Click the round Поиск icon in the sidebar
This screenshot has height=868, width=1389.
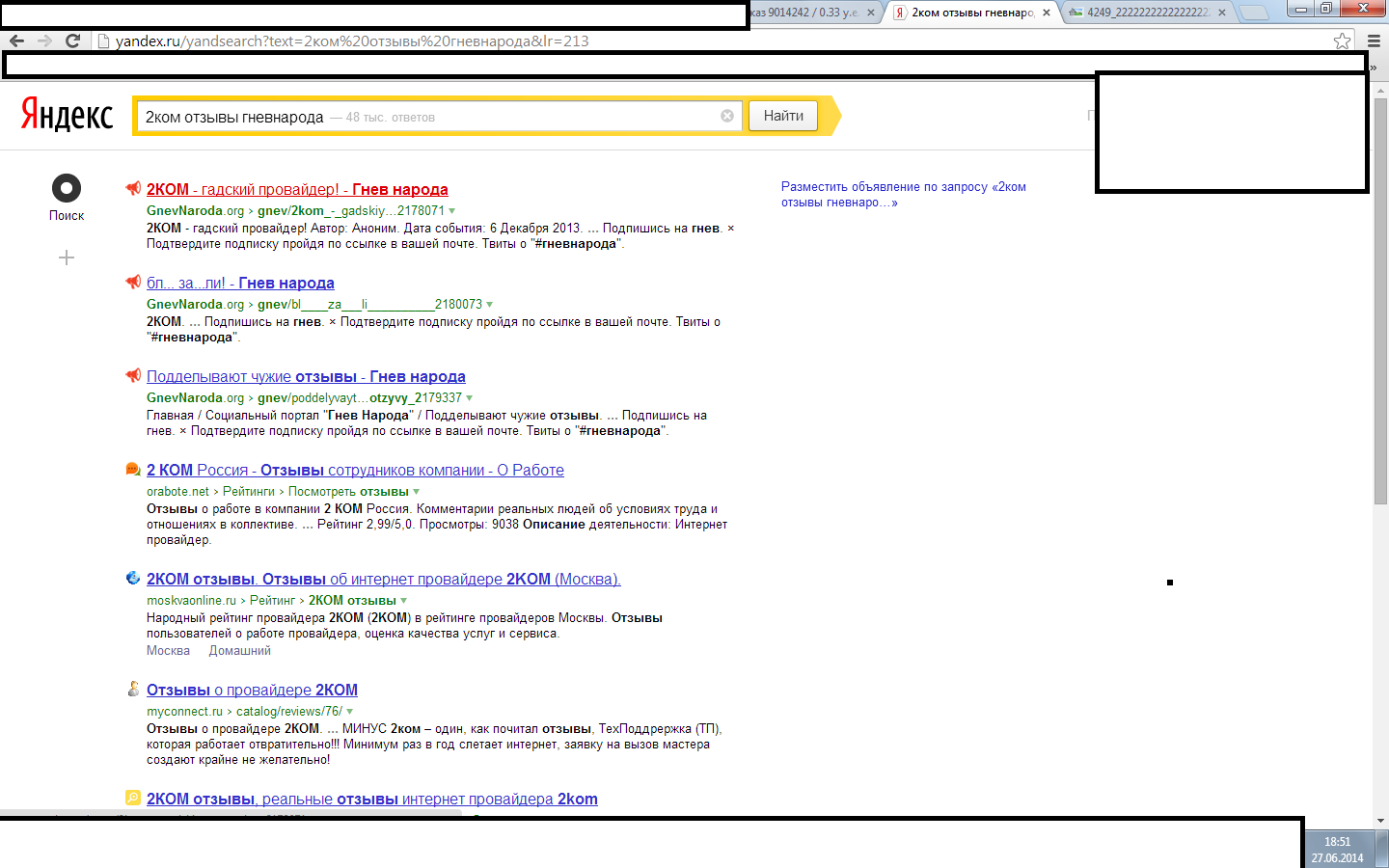[67, 188]
